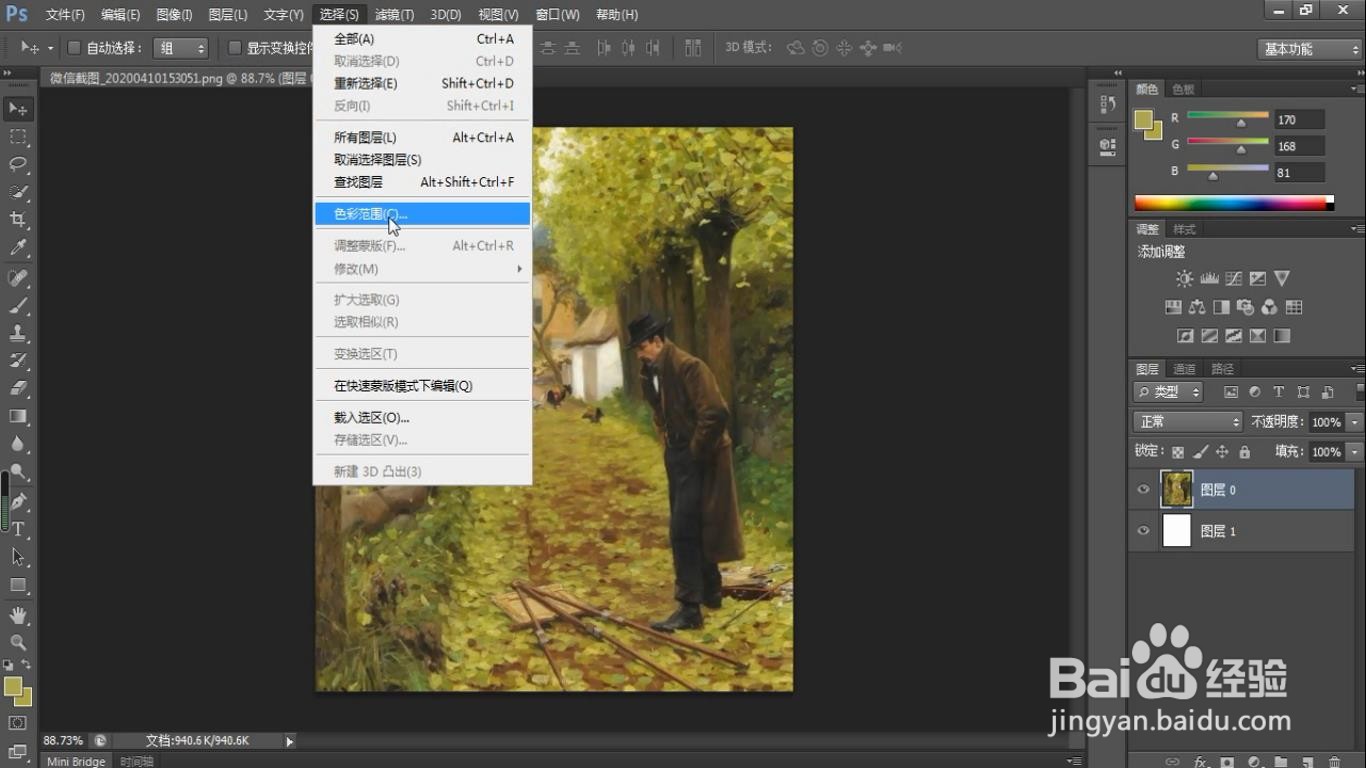Add an Invert adjustment
This screenshot has width=1366, height=768.
coord(1185,336)
